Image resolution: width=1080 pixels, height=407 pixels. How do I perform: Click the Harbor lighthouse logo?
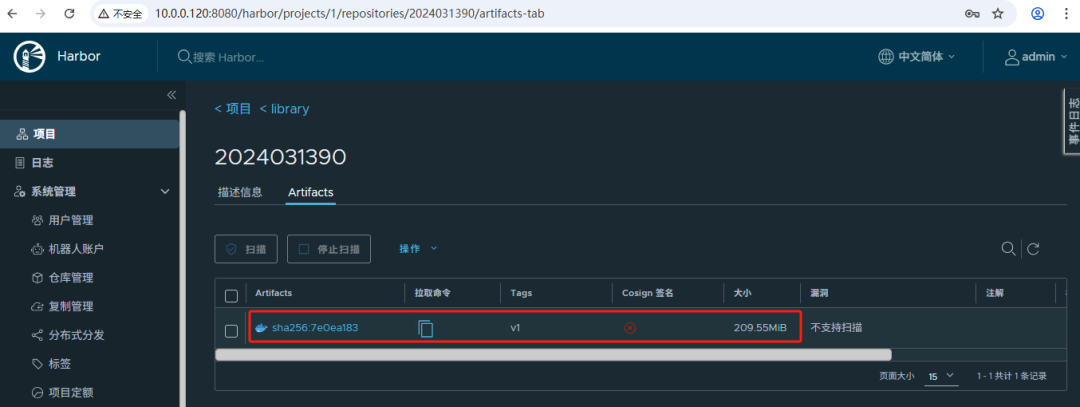click(29, 57)
